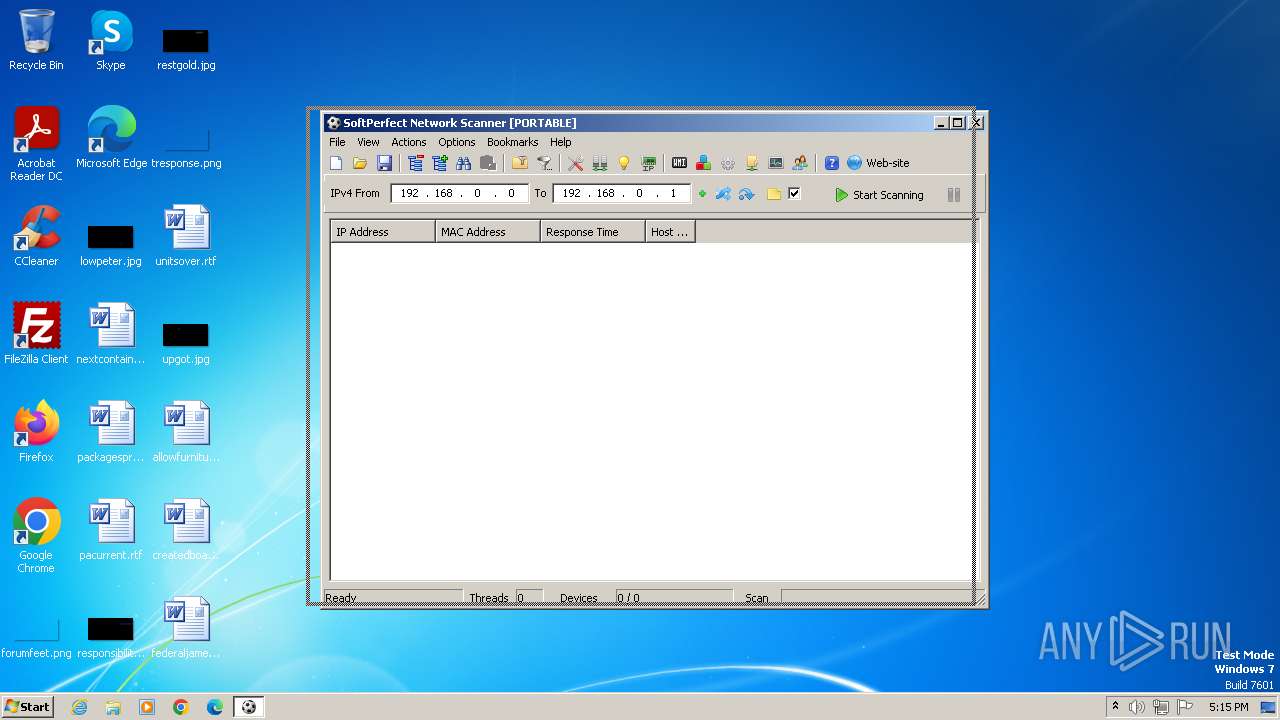The height and width of the screenshot is (720, 1280).
Task: Select the Recycle Bin desktop icon
Action: click(36, 40)
